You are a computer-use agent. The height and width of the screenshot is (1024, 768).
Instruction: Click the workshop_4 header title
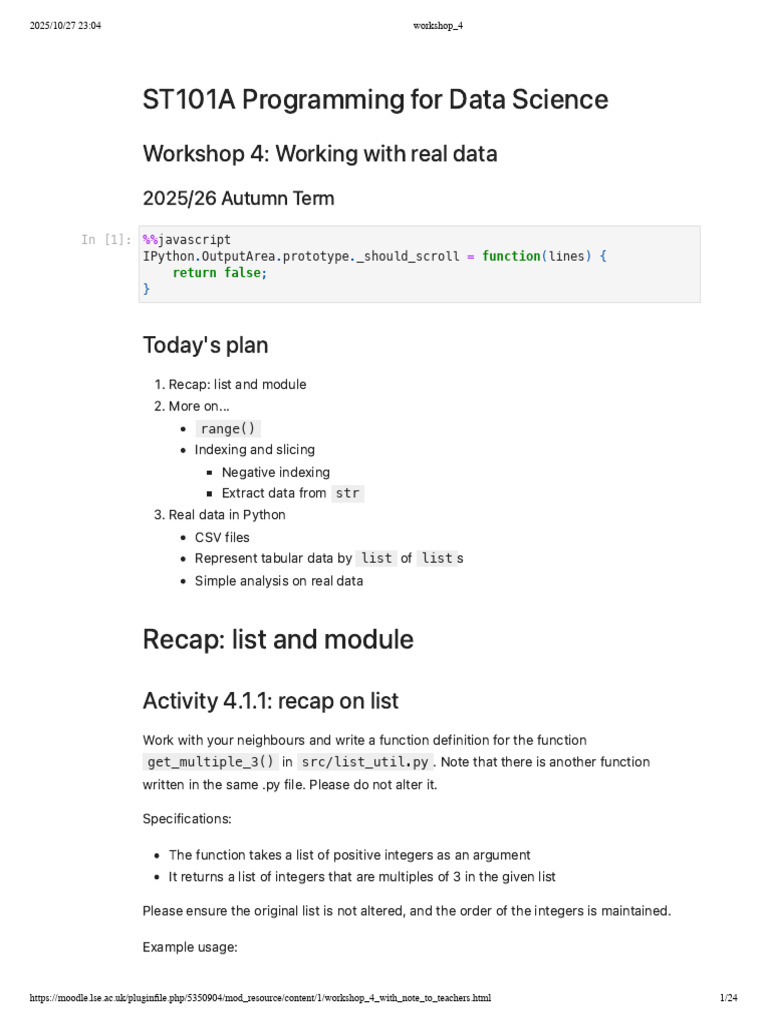pyautogui.click(x=438, y=26)
